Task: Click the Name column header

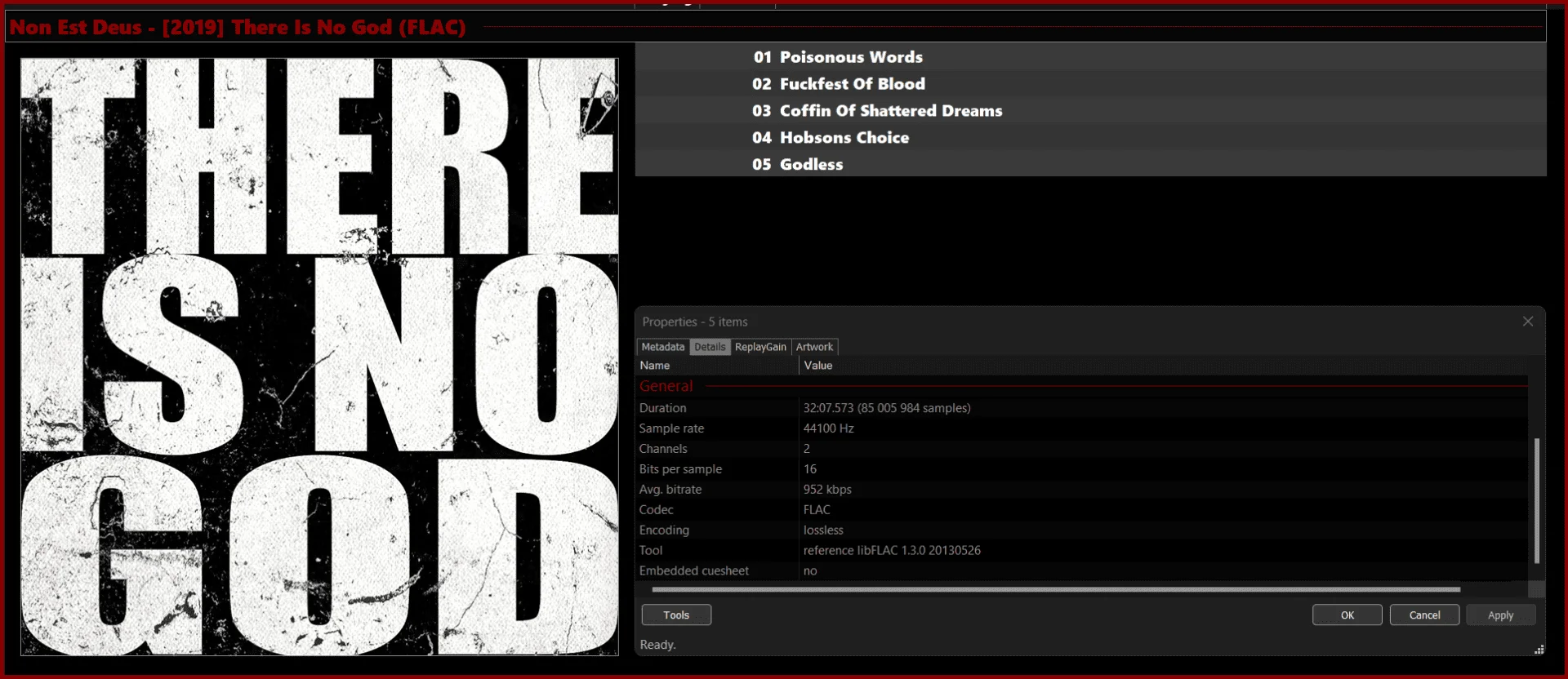Action: [717, 366]
